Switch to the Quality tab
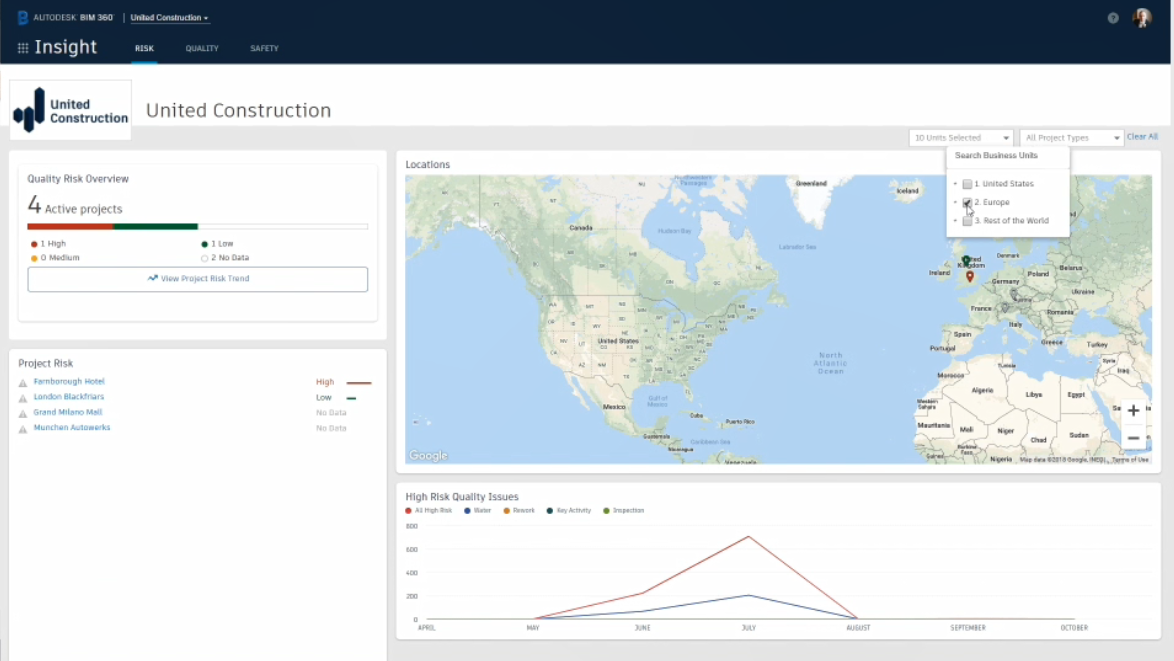The image size is (1174, 661). coord(202,48)
